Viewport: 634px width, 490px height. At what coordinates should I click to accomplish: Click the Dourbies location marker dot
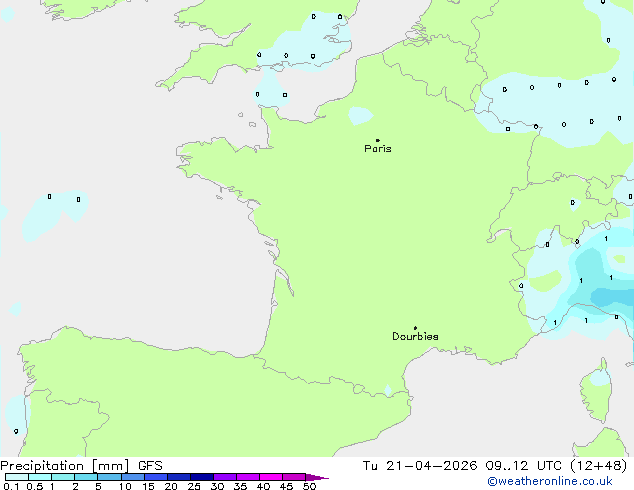[415, 328]
